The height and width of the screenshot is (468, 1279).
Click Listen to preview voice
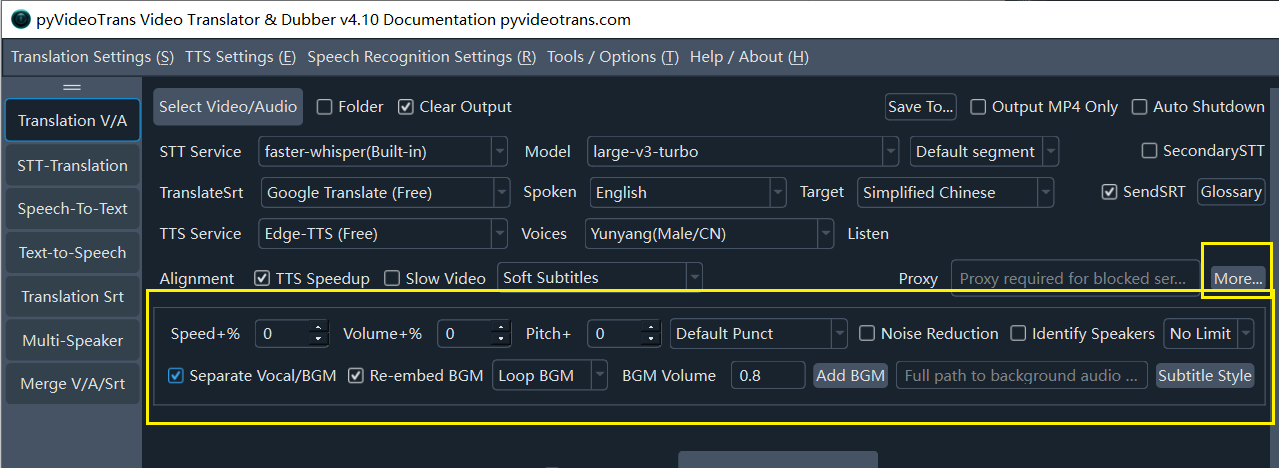[868, 234]
